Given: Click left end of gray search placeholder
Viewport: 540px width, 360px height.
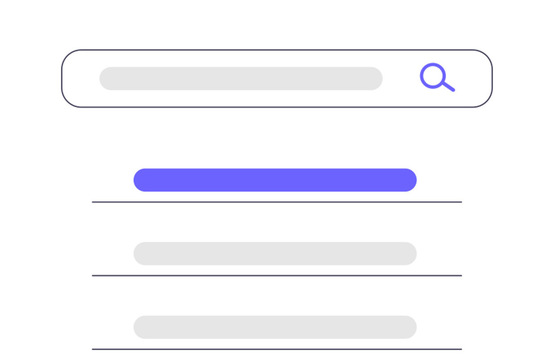Looking at the screenshot, I should [108, 78].
